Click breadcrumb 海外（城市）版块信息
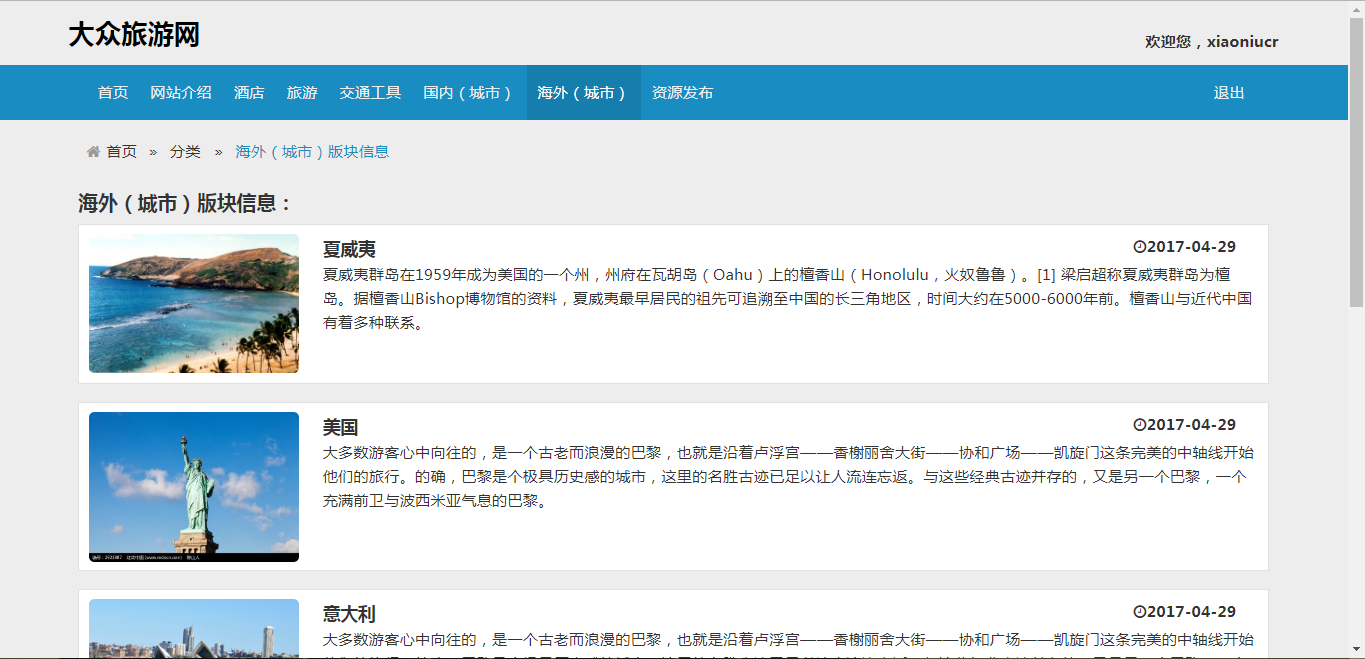The width and height of the screenshot is (1365, 659). (312, 152)
